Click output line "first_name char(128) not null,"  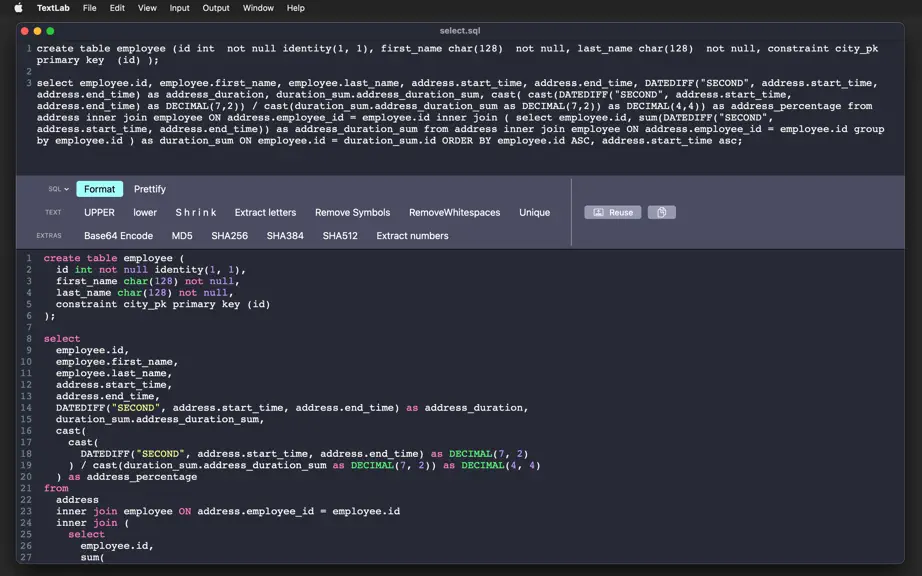(x=148, y=281)
